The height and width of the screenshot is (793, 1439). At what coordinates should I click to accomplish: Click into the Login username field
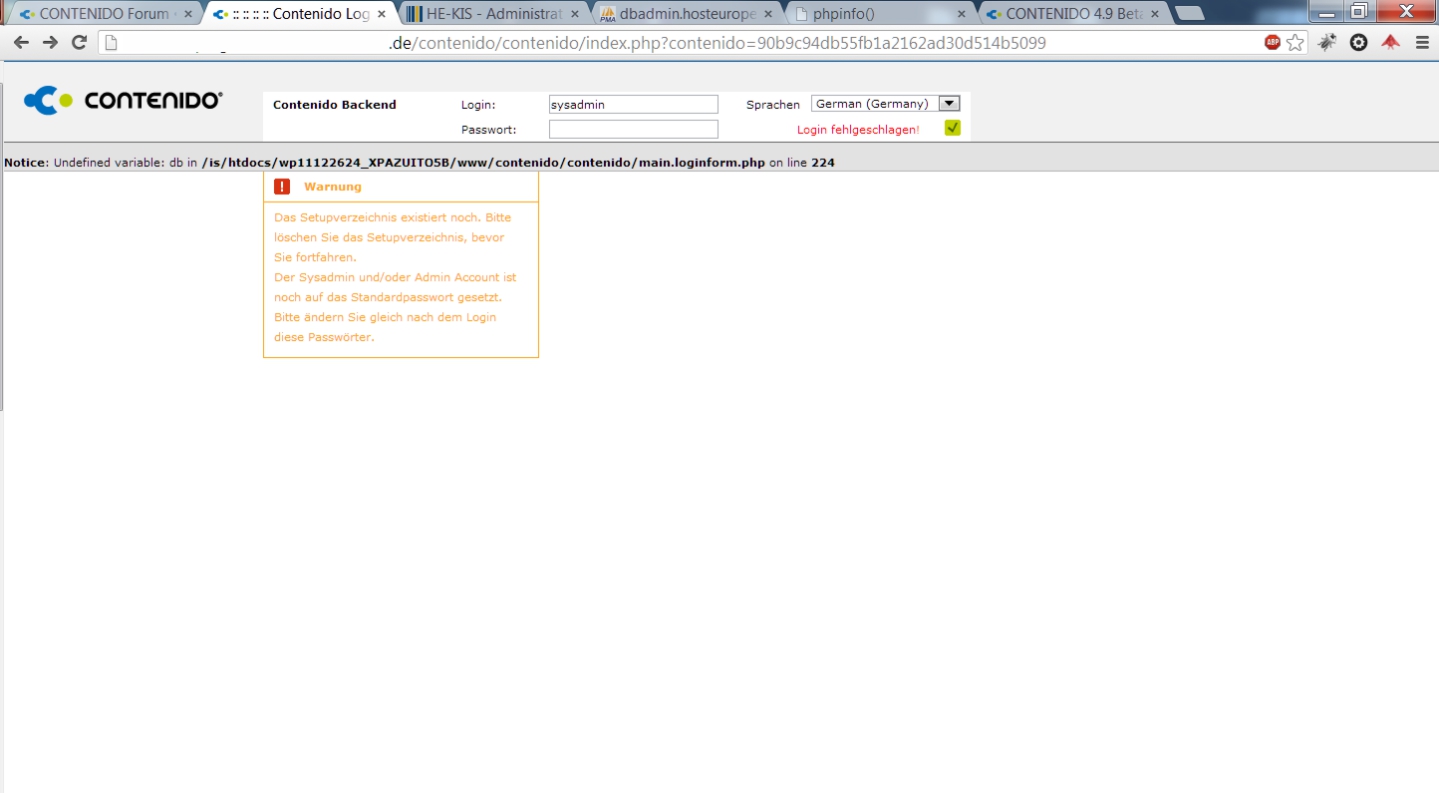pos(633,104)
